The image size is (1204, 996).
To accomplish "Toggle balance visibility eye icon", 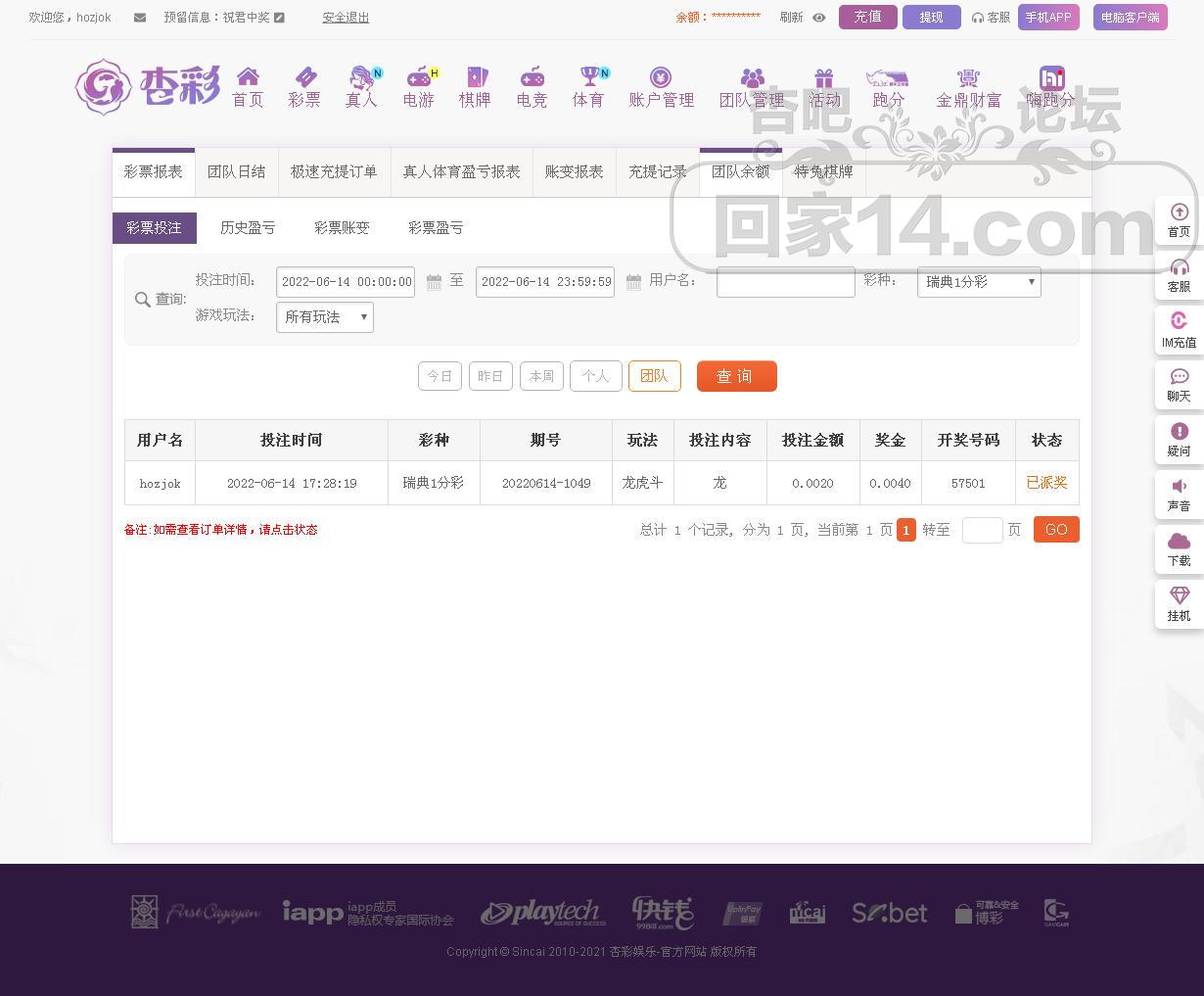I will pos(819,18).
